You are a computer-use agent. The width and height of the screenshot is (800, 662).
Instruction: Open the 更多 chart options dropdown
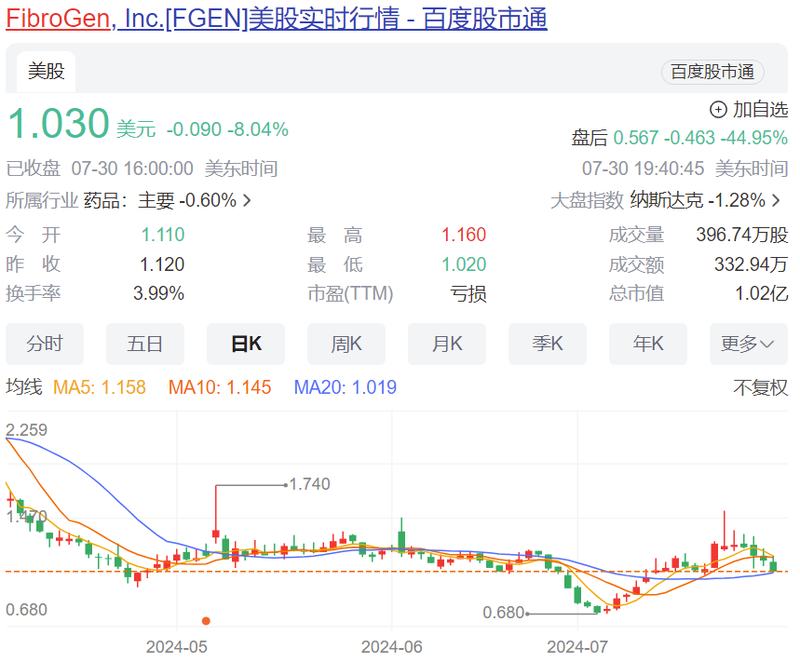tap(747, 343)
